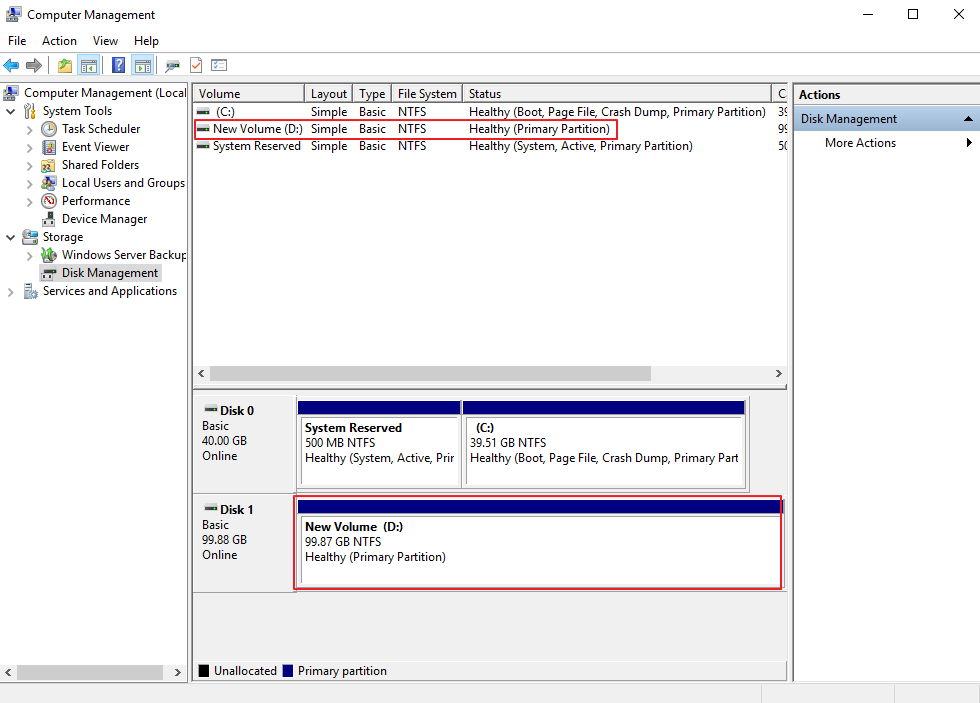Click left arrow of volume list scrollbar
This screenshot has width=980, height=703.
point(201,374)
